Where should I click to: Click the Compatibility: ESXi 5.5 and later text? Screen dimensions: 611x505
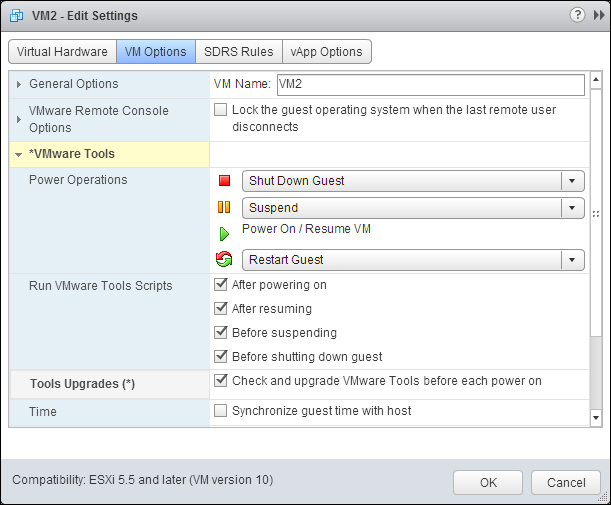point(143,480)
